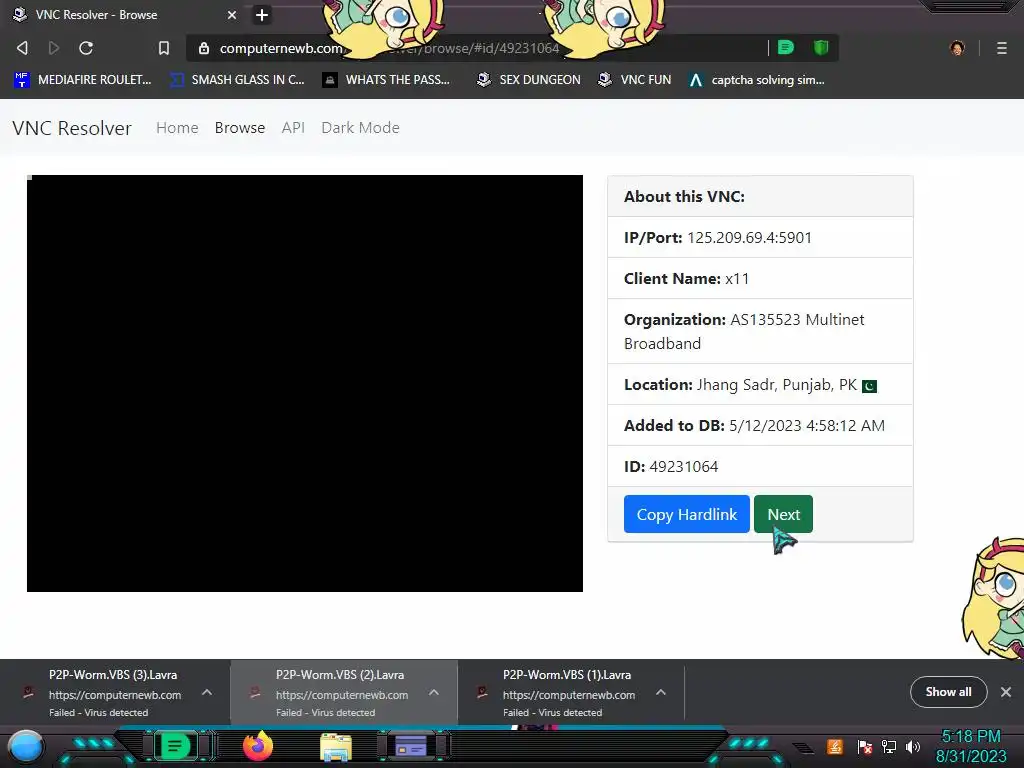The image size is (1024, 768).
Task: Go back using the browser back arrow
Action: [x=22, y=48]
